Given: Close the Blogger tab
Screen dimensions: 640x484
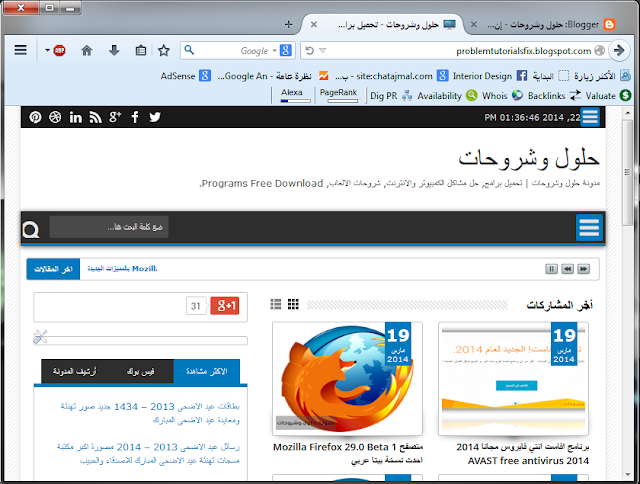Looking at the screenshot, I should pos(474,24).
